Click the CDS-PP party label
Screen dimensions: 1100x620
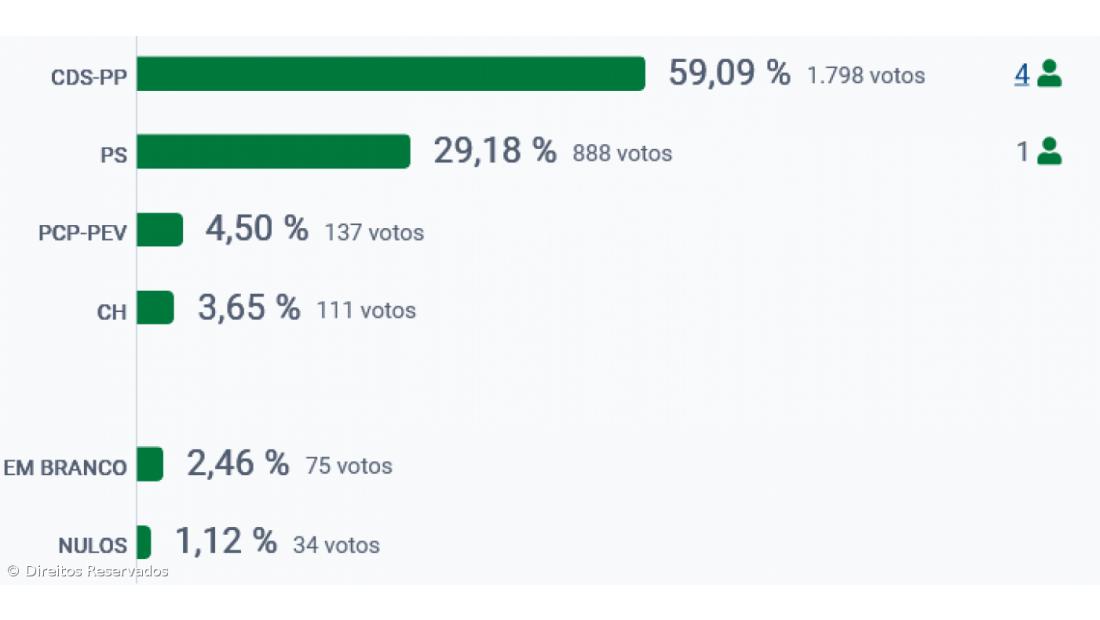89,77
